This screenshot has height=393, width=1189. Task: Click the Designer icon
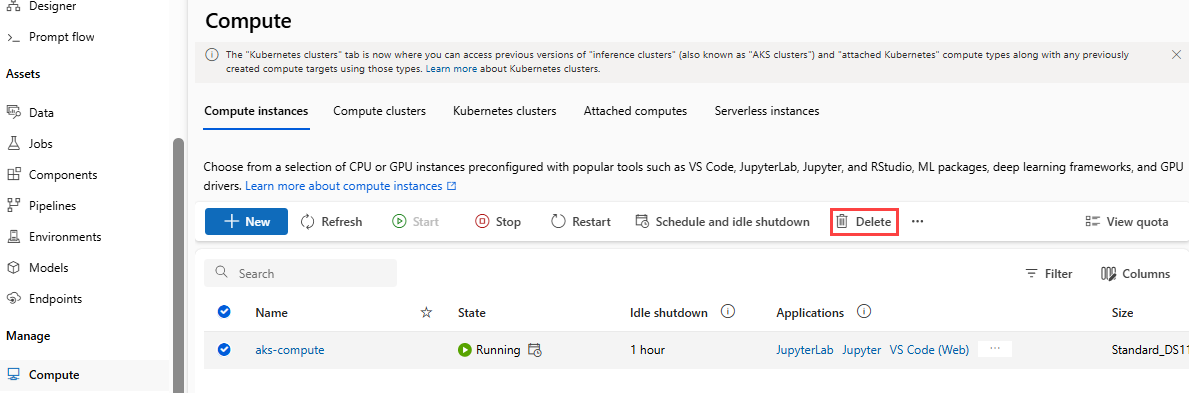coord(13,6)
